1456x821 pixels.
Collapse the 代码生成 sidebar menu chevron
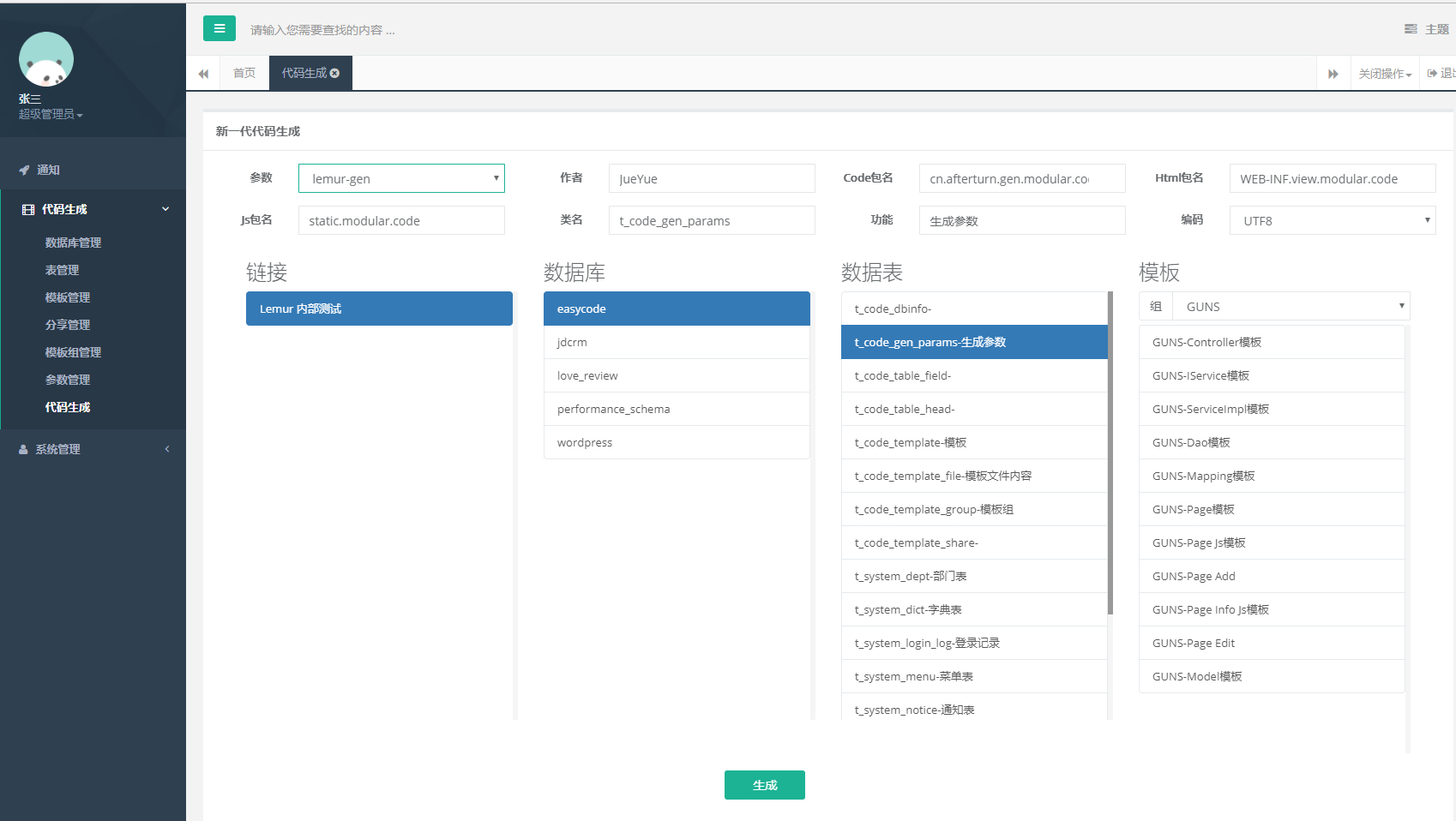pos(165,209)
